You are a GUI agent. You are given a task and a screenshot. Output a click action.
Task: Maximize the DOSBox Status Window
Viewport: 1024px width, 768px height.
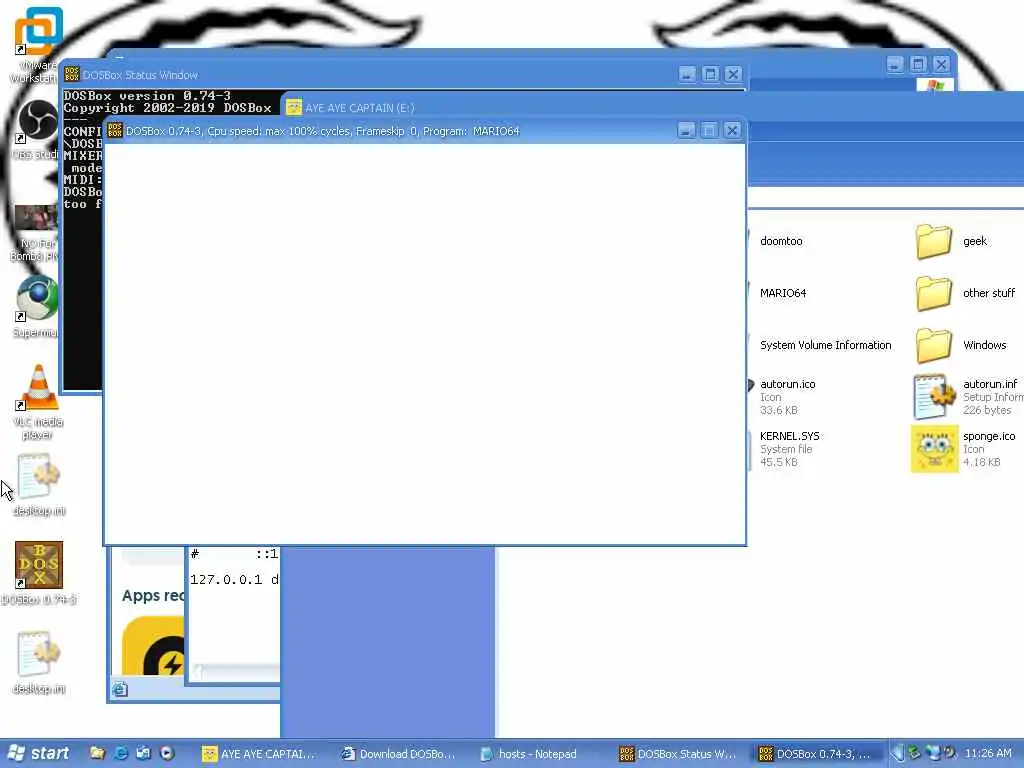point(711,74)
